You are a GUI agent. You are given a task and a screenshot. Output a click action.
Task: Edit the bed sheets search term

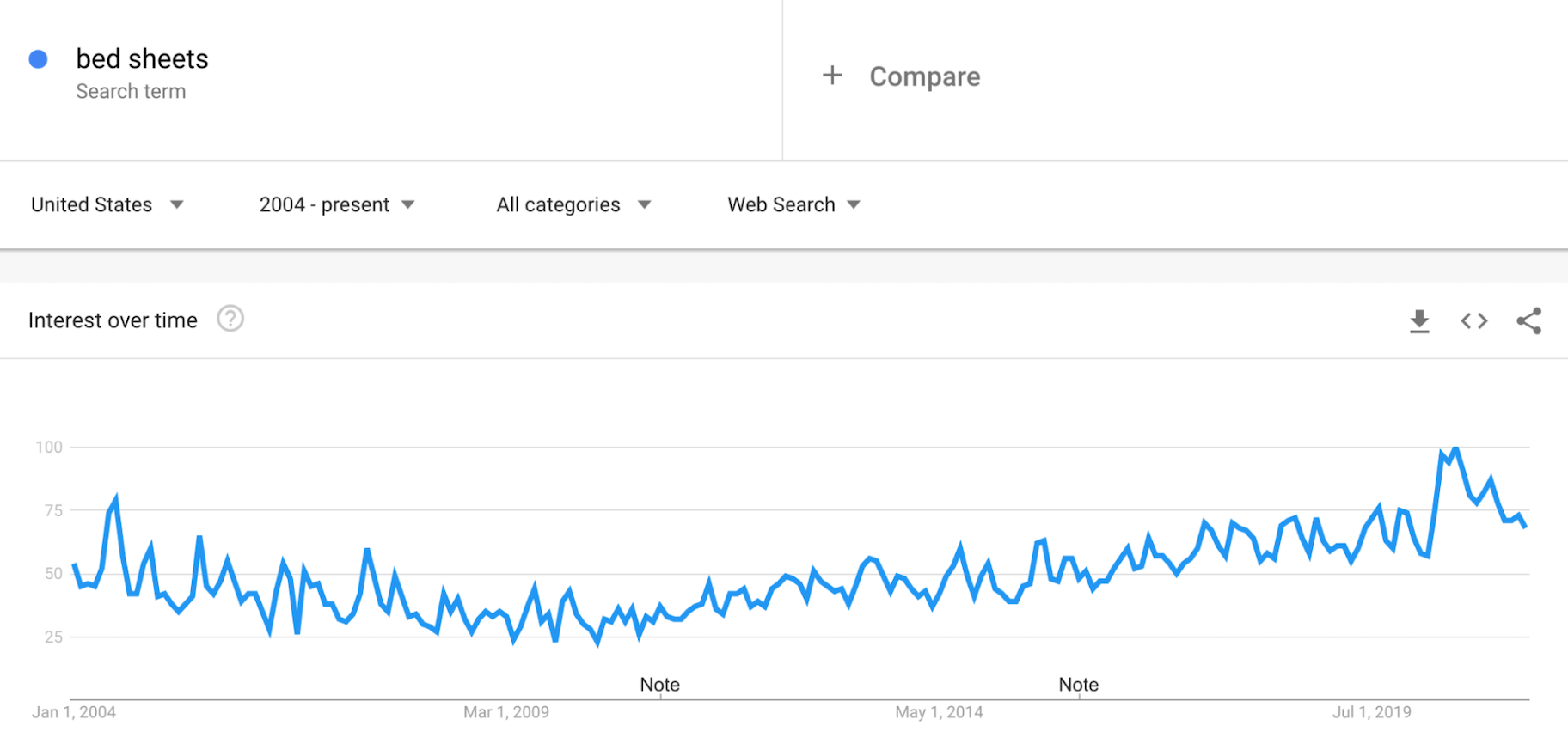[143, 59]
